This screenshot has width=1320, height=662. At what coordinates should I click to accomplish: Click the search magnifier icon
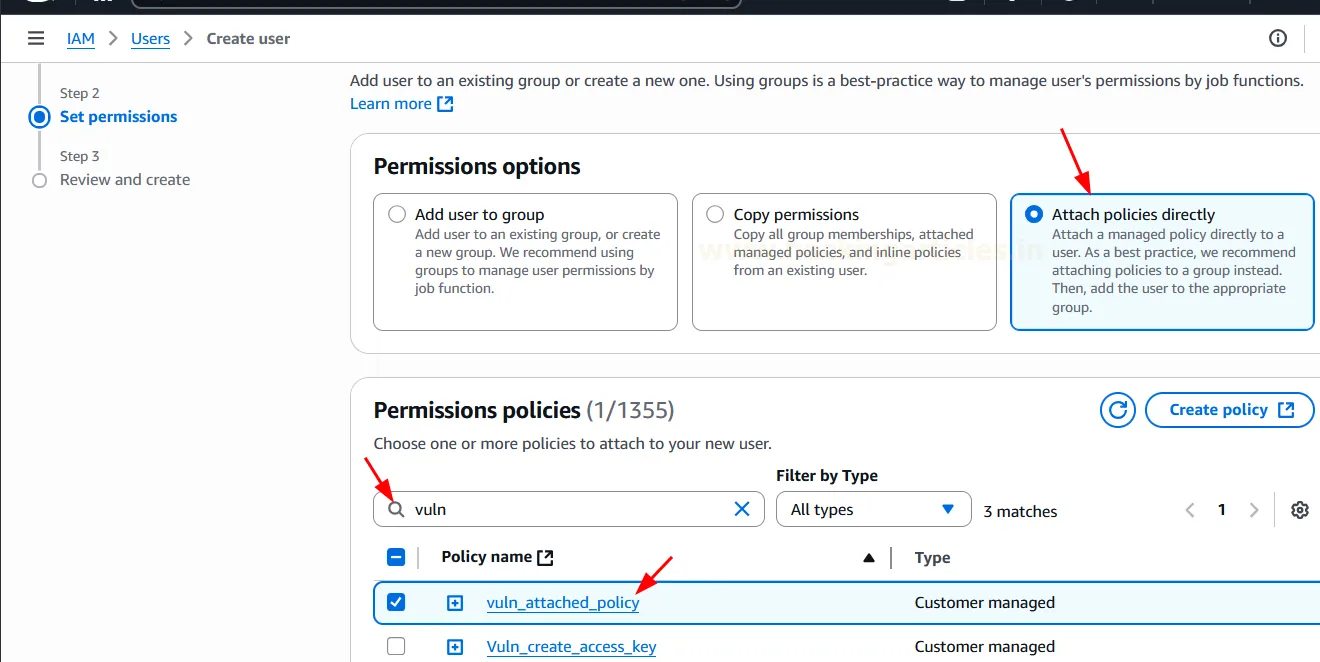coord(397,509)
